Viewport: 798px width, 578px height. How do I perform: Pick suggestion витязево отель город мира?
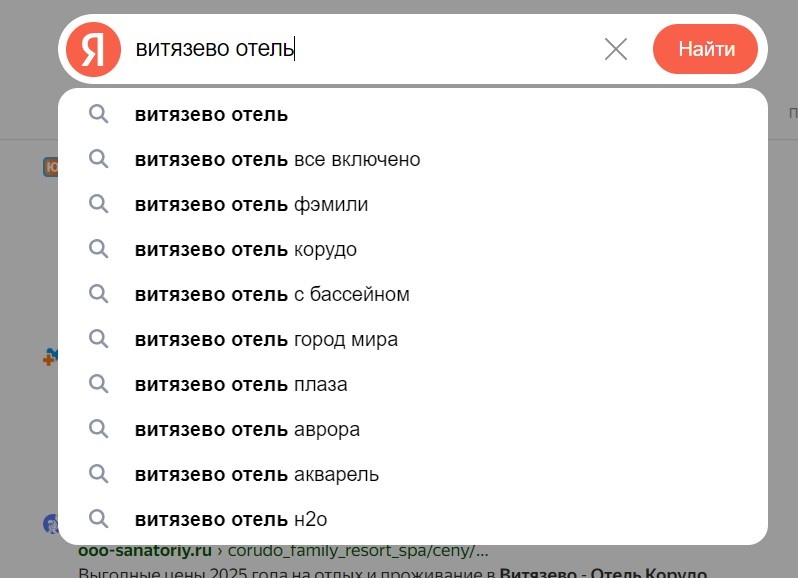tap(413, 339)
